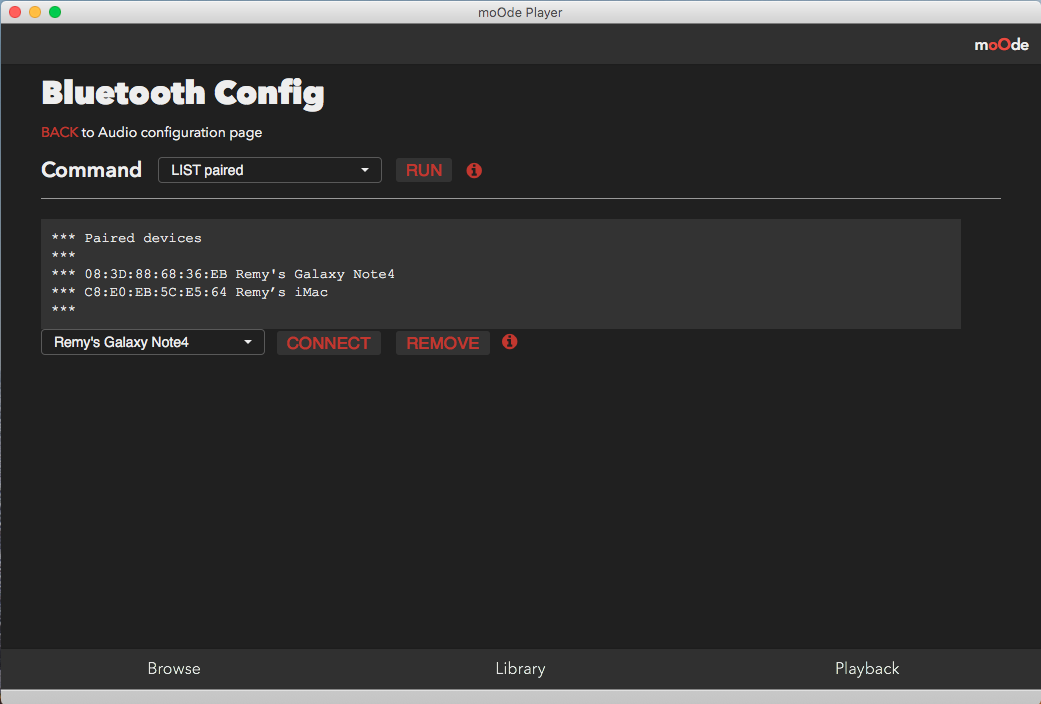Expand the Remy's Galaxy Note4 device dropdown
This screenshot has width=1041, height=704.
pos(153,342)
